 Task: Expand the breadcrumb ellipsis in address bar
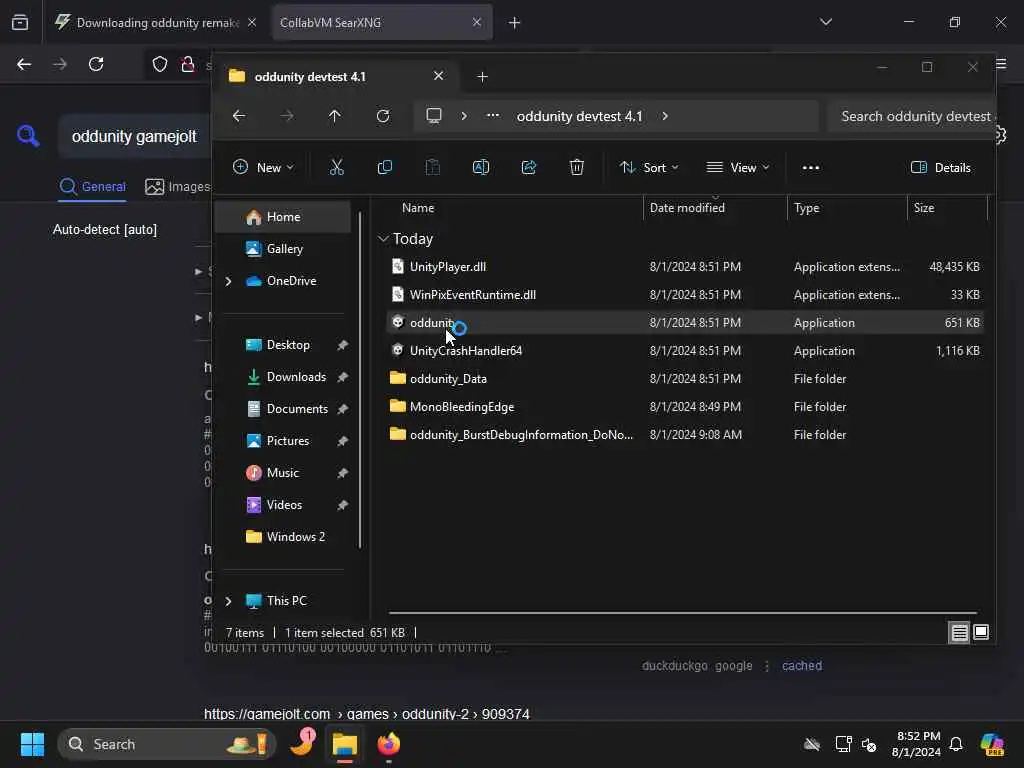click(x=493, y=116)
